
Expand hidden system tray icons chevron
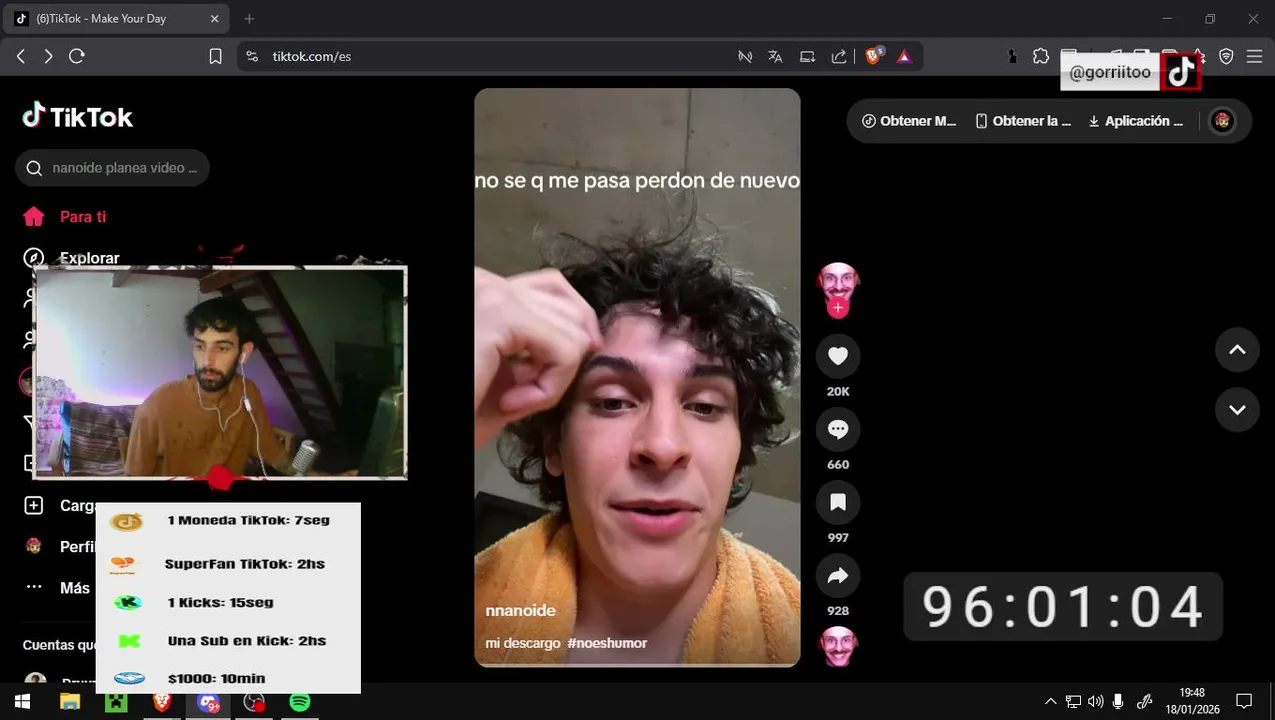click(x=1050, y=702)
